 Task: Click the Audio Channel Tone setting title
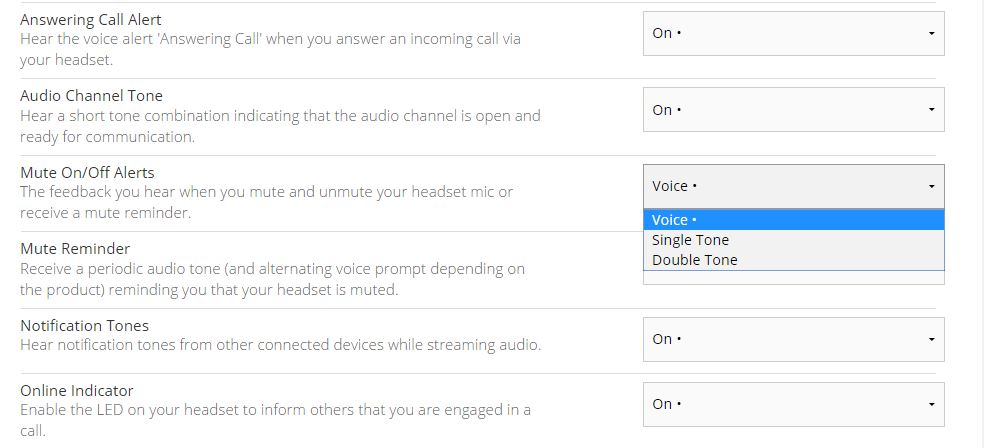92,96
